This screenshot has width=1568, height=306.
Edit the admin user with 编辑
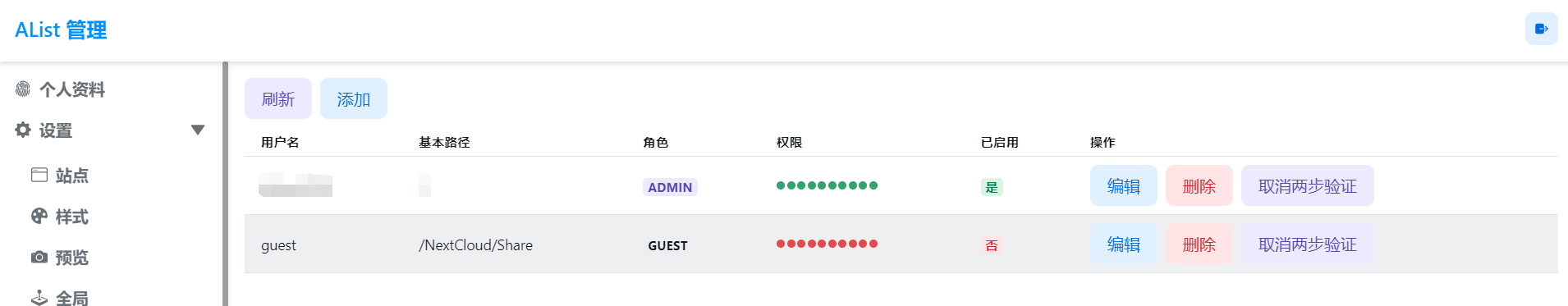click(x=1124, y=185)
